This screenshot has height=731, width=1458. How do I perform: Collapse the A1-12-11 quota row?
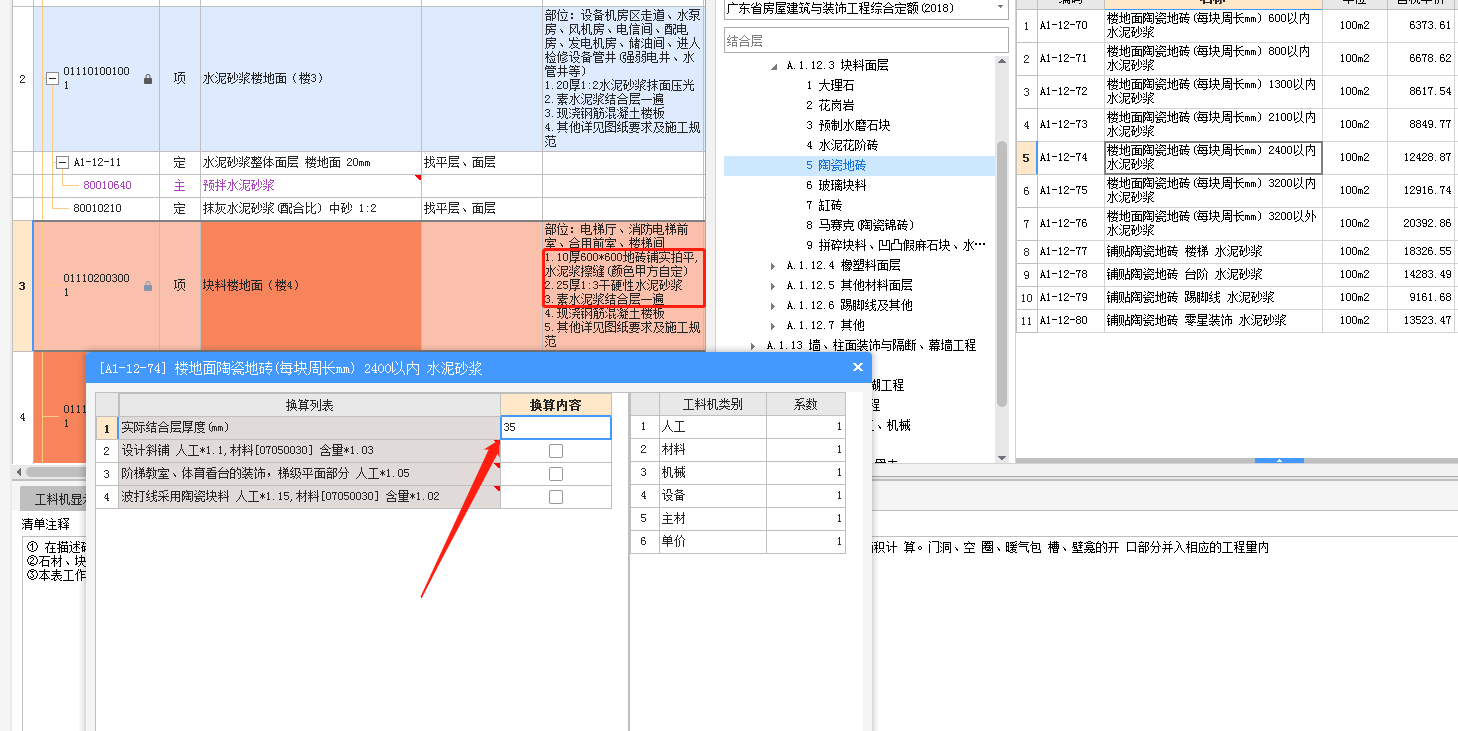click(62, 162)
